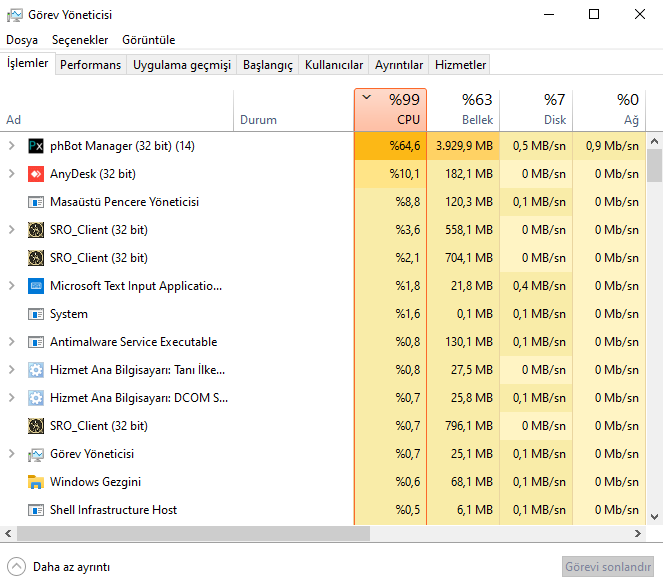Viewport: 663px width, 587px height.
Task: Sort by the Ağ column header
Action: (x=609, y=110)
